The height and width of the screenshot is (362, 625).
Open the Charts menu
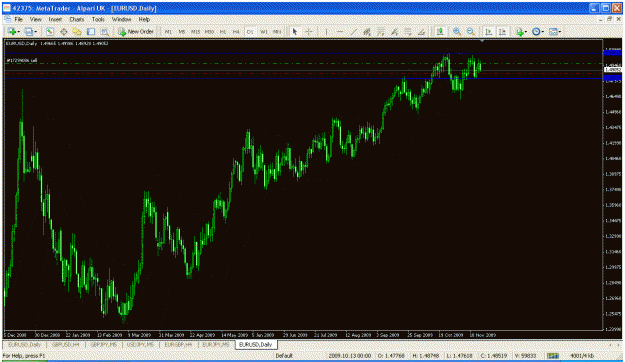pos(77,19)
